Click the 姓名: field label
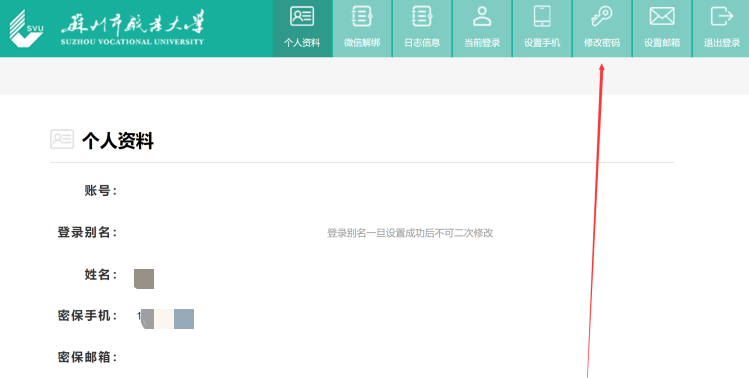Screen dimensions: 749x378 [x=101, y=274]
